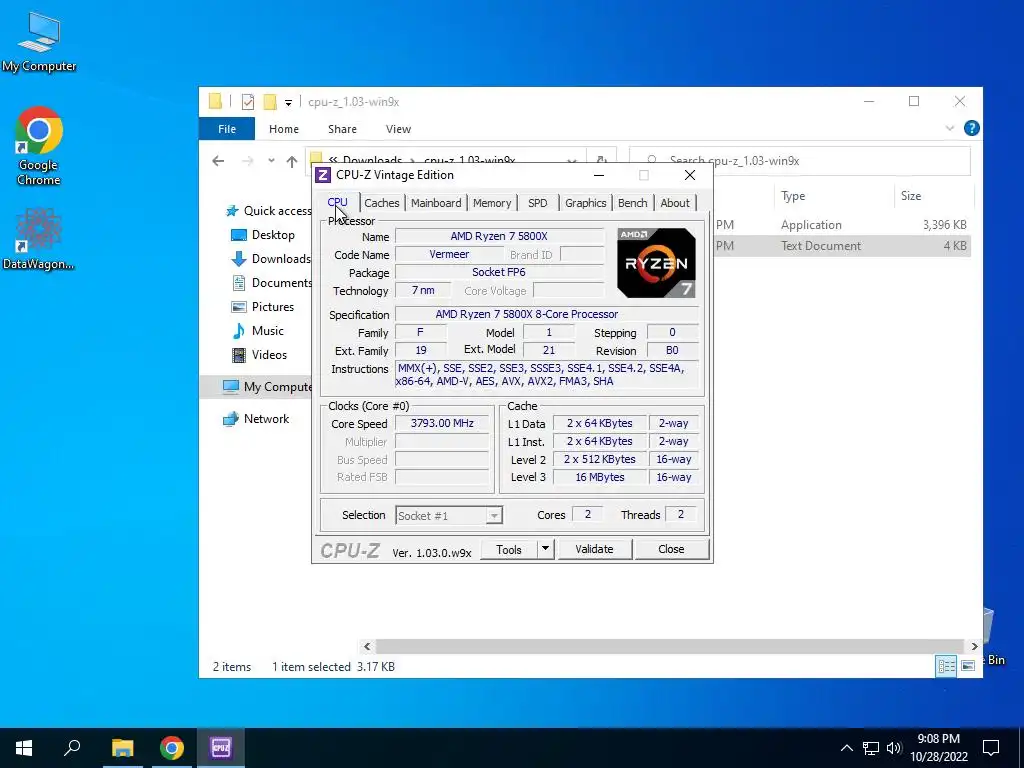Screen dimensions: 1024x768
Task: Open the Bench tab
Action: click(x=632, y=203)
